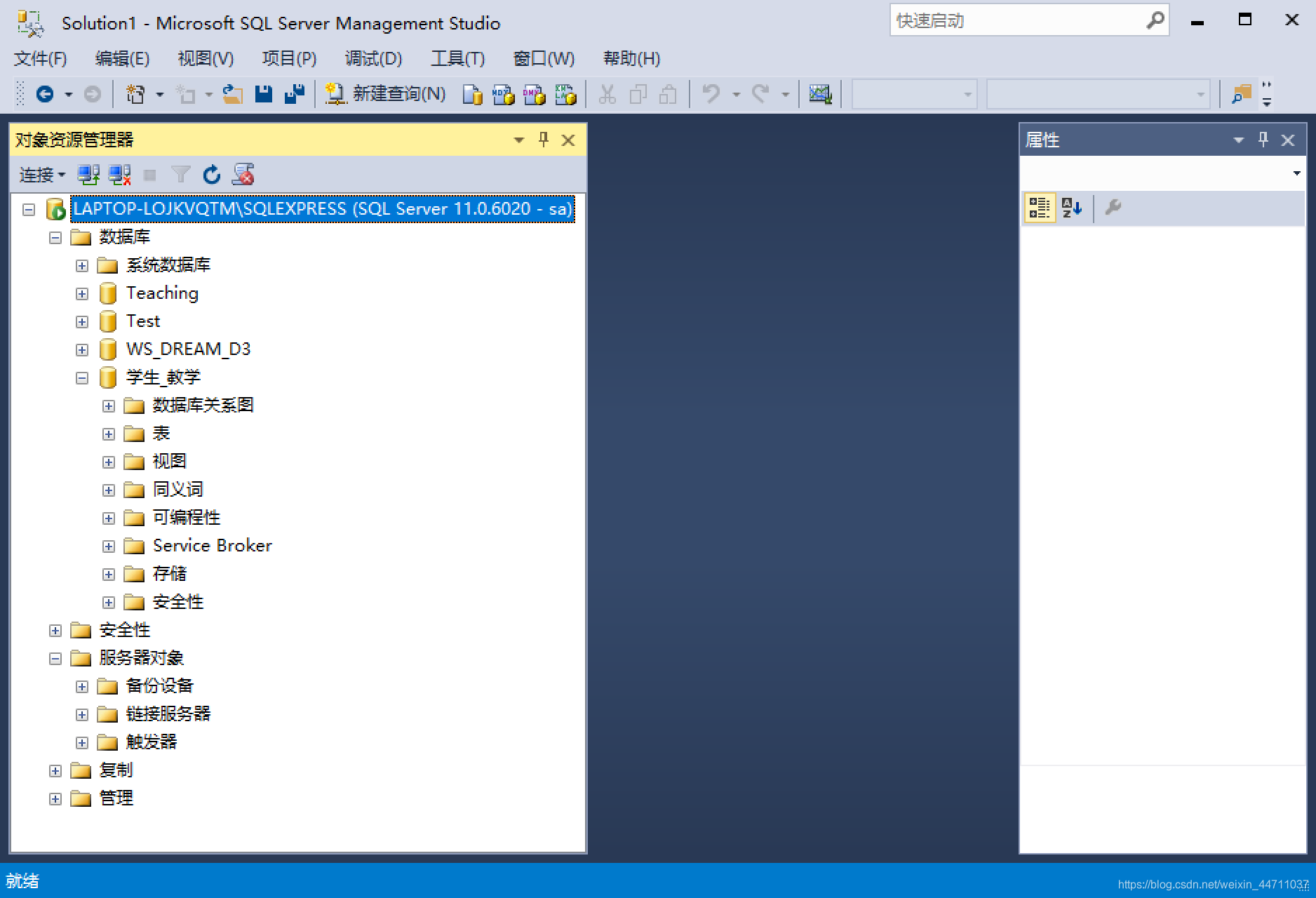Viewport: 1316px width, 898px height.
Task: Close the 对象资源管理器 panel
Action: (x=568, y=140)
